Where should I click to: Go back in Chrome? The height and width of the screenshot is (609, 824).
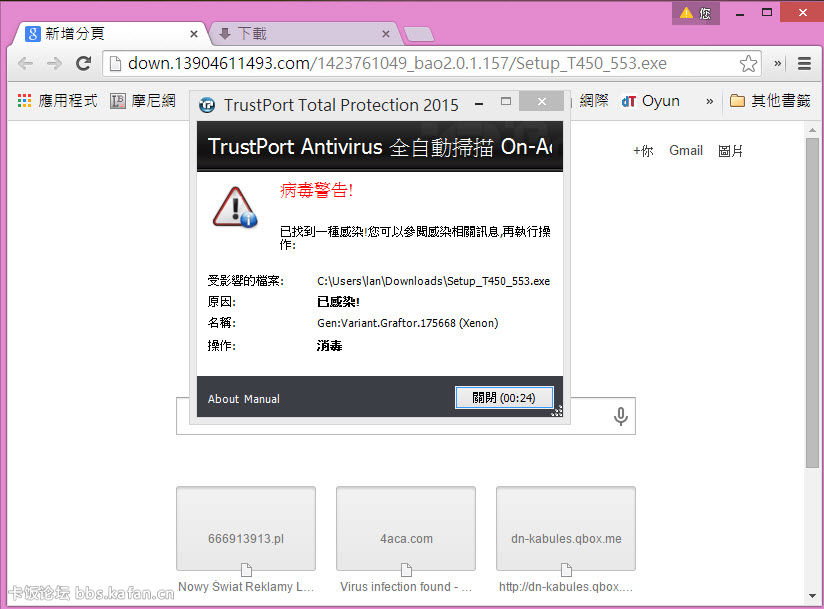click(x=25, y=64)
